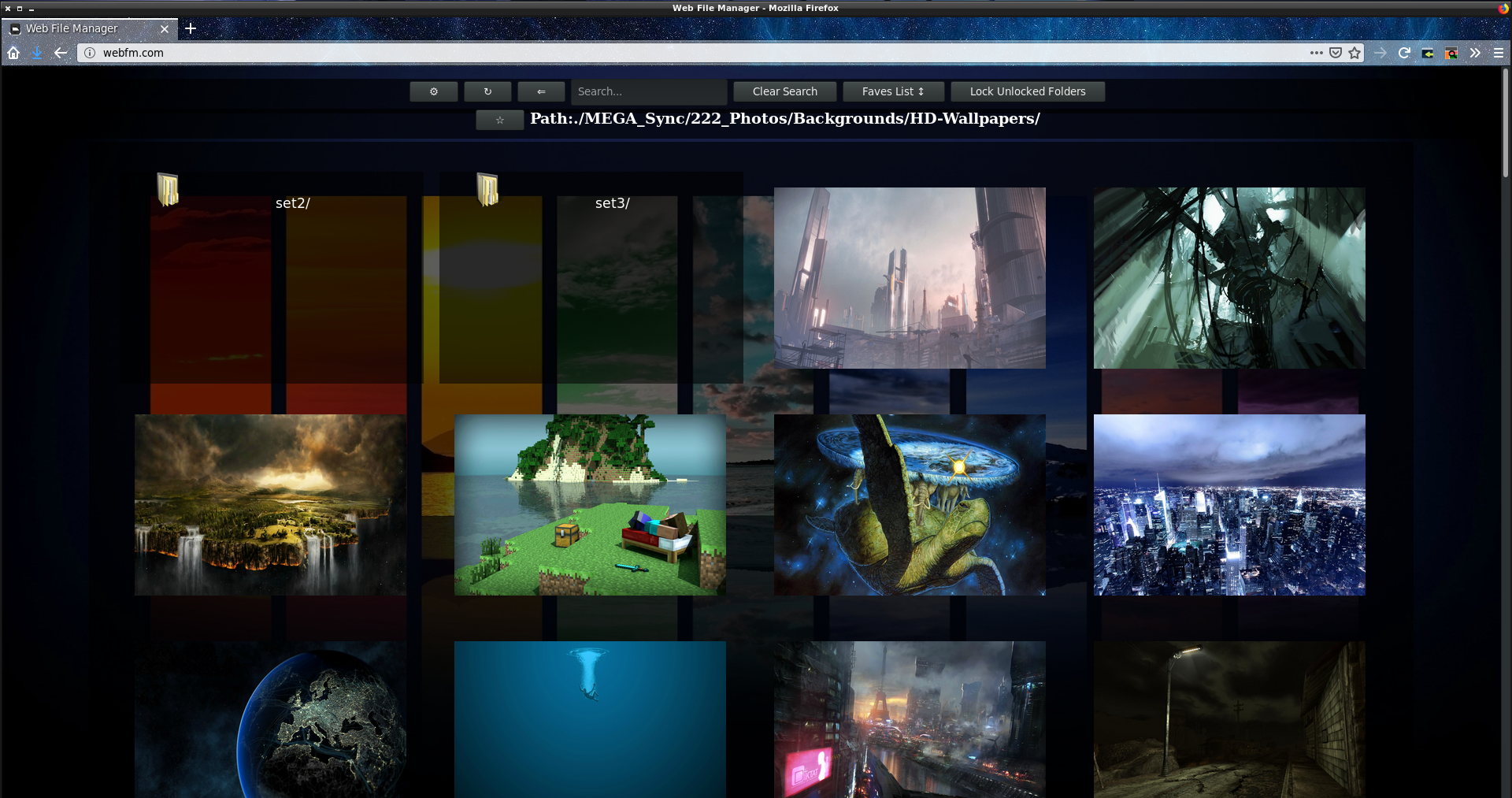Open dark street lamp wallpaper thumbnail
1512x798 pixels.
pyautogui.click(x=1229, y=719)
